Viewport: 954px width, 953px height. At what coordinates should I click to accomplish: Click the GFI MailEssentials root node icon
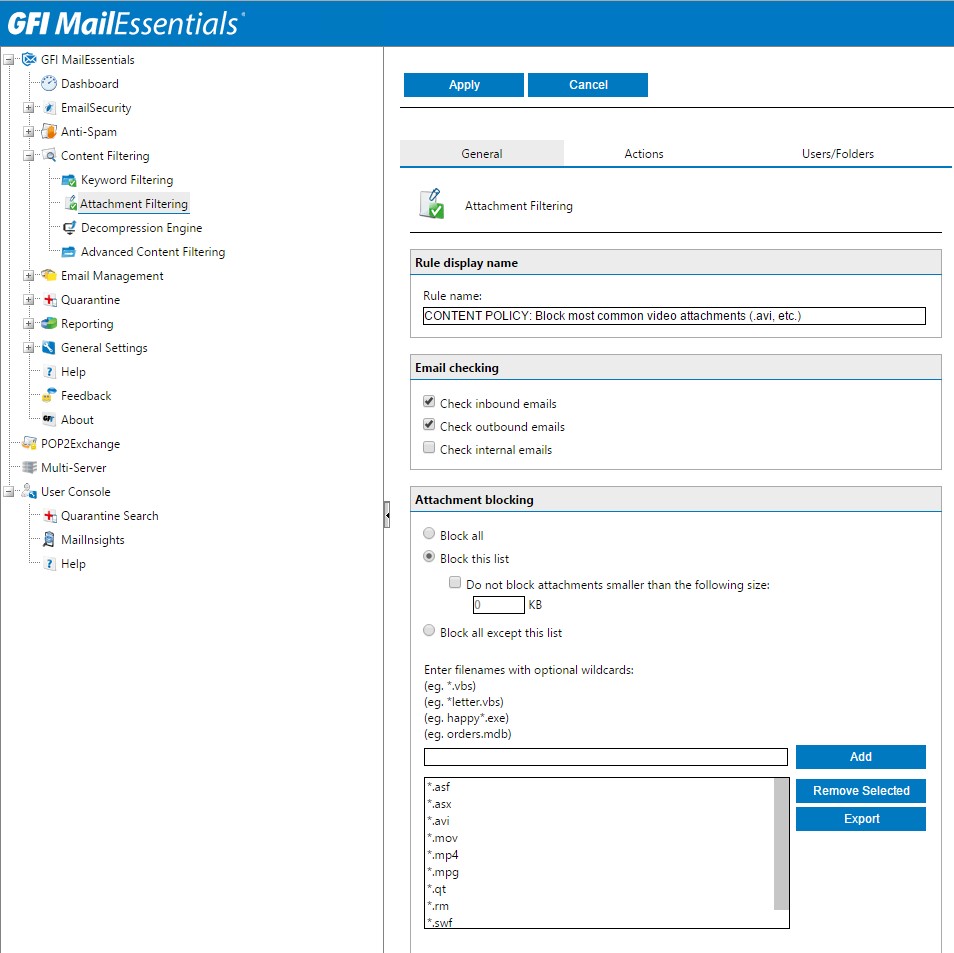29,60
